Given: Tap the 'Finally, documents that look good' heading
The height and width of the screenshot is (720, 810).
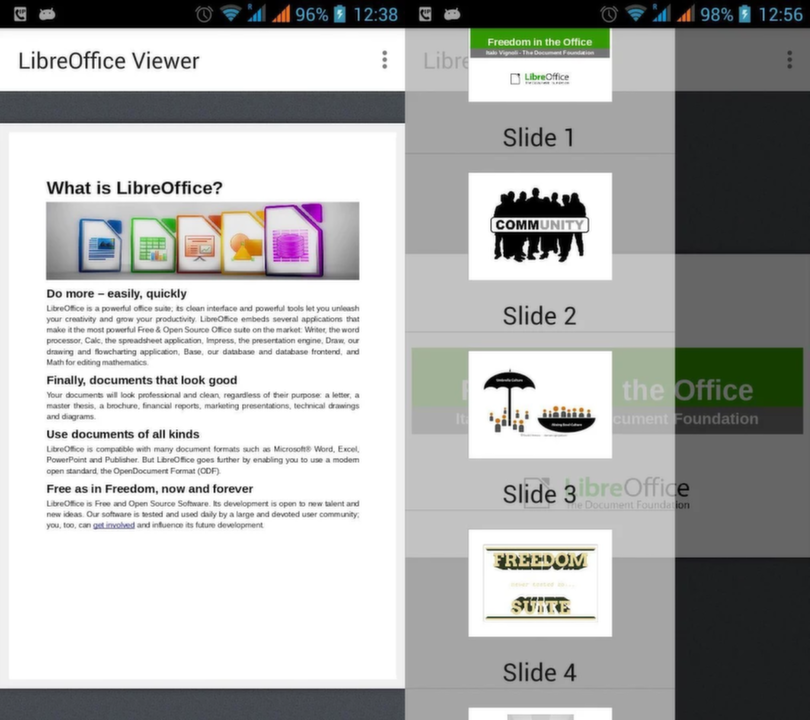Looking at the screenshot, I should 142,380.
